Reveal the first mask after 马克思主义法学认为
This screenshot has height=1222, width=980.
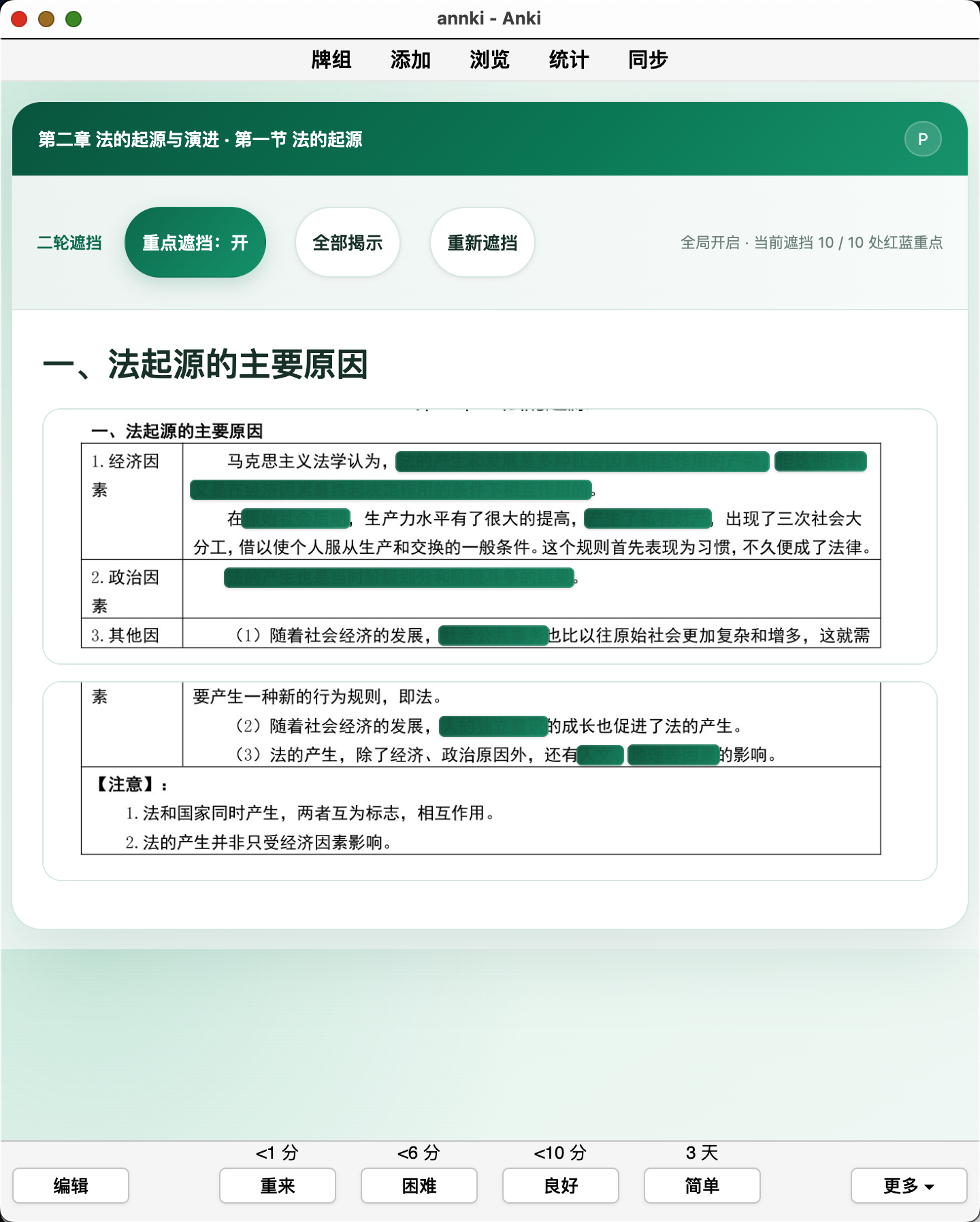tap(583, 461)
